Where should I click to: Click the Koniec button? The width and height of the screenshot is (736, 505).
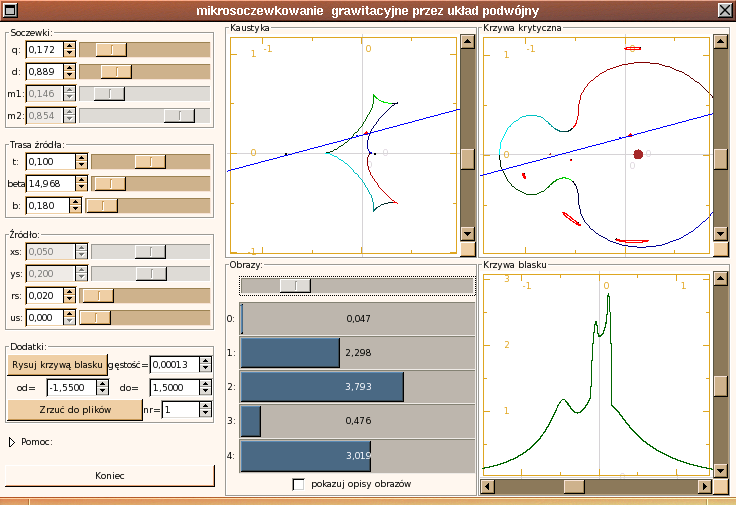click(110, 475)
